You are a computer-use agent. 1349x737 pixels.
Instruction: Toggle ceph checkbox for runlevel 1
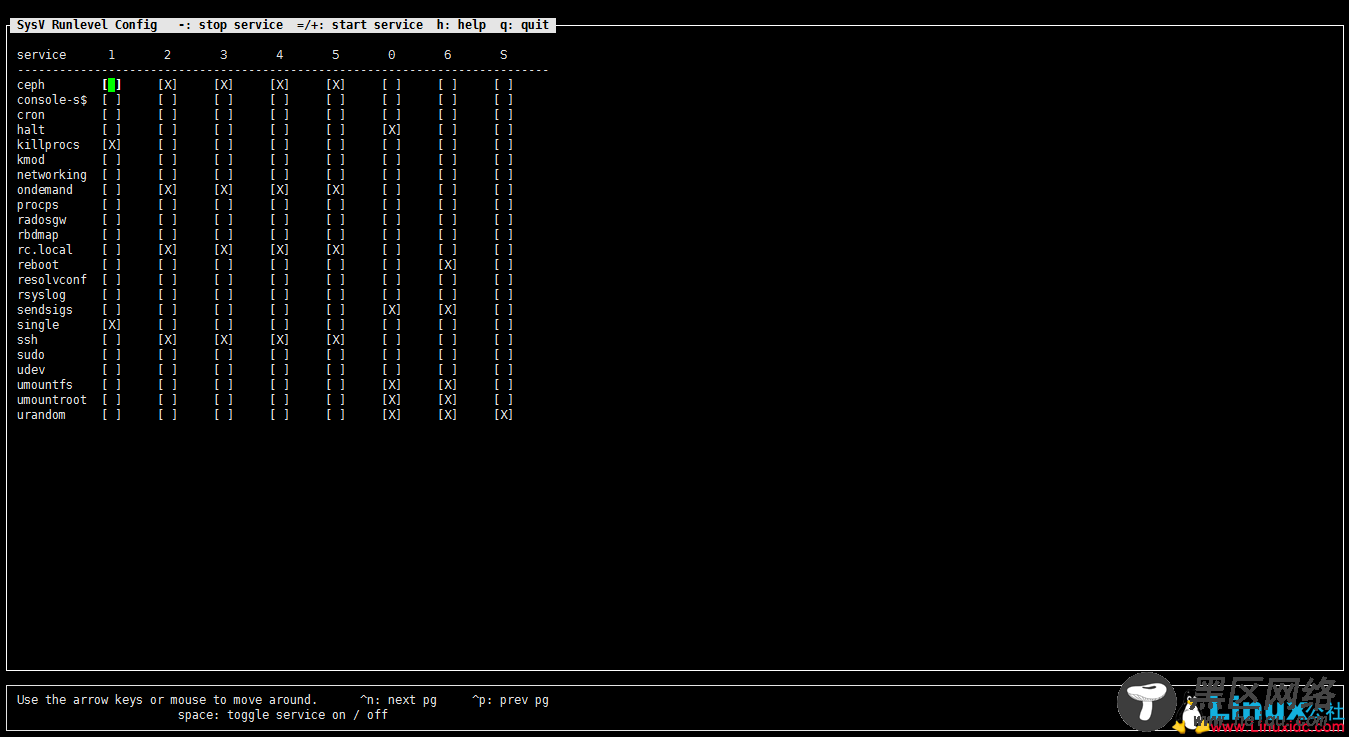pyautogui.click(x=112, y=85)
